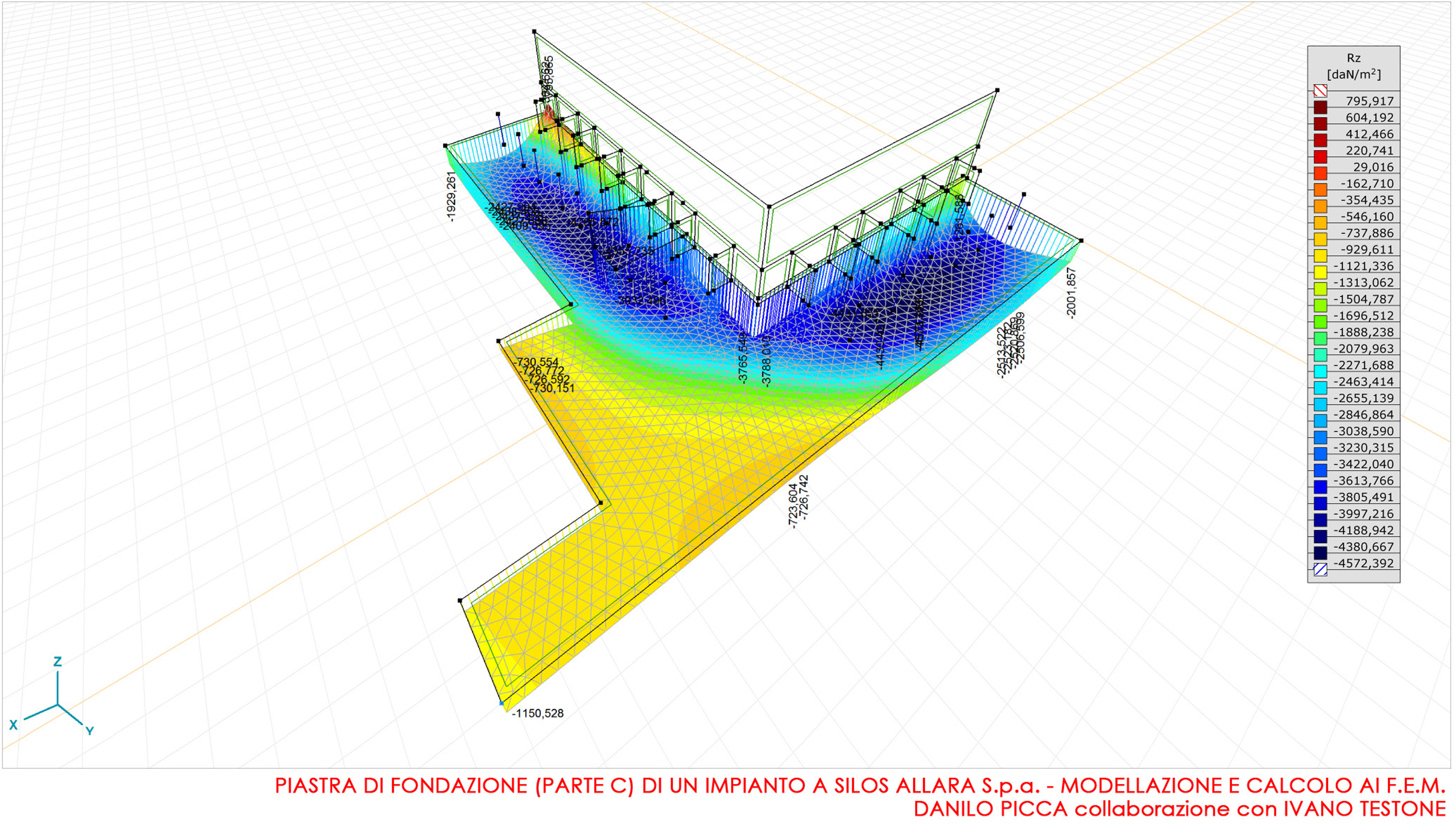Screen dimensions: 1456x829
Task: Select legend value -3230,315
Action: point(1364,447)
